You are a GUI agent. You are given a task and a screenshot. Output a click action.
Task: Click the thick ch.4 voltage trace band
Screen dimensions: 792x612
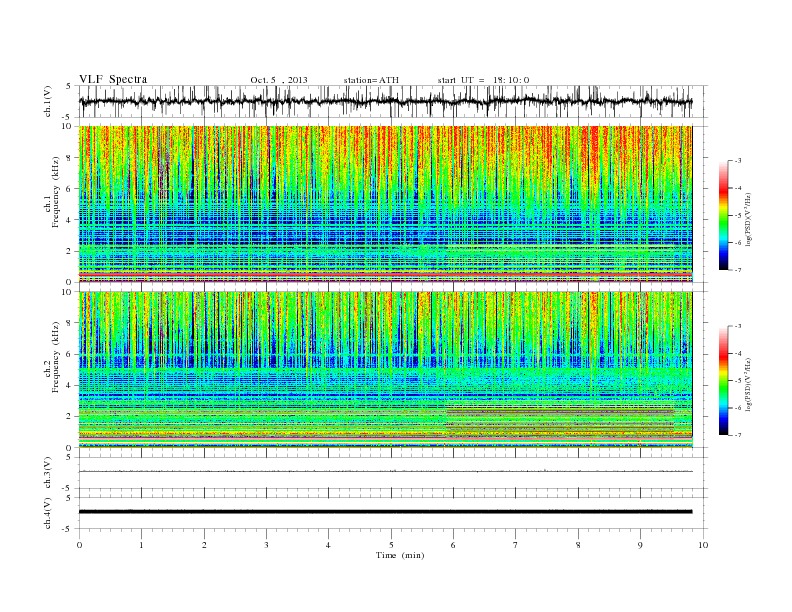point(385,512)
